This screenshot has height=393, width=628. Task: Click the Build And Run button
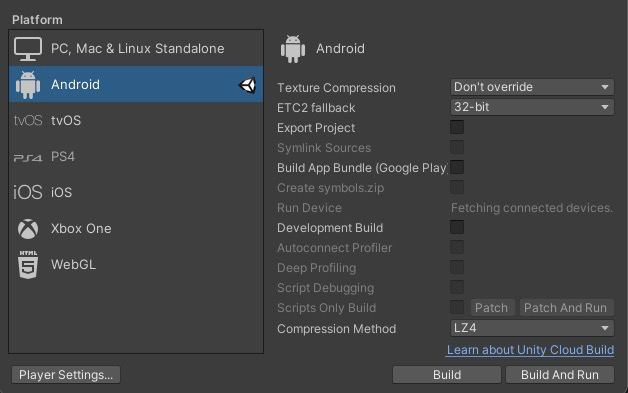560,375
